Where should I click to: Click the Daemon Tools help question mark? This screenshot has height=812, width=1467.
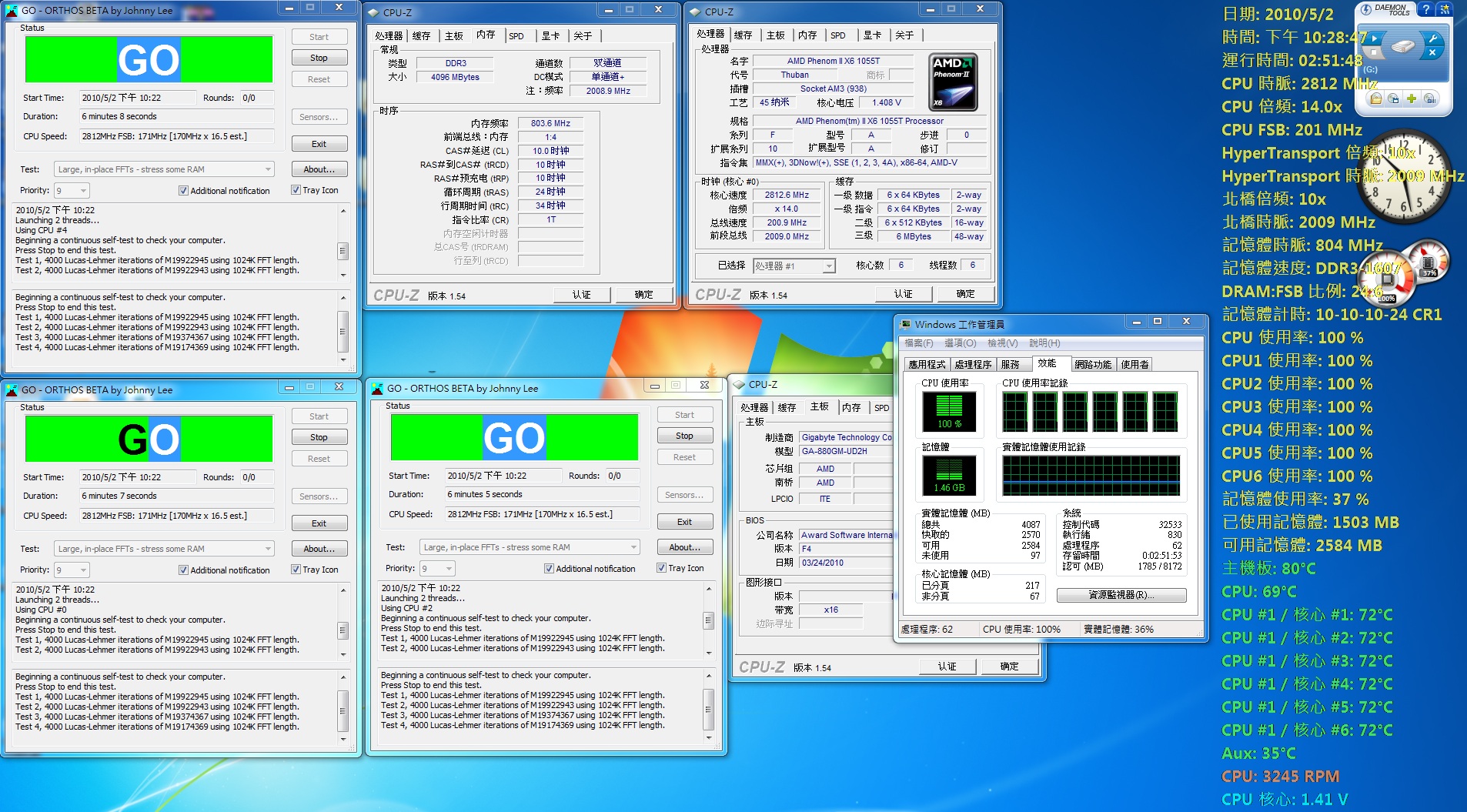click(1426, 9)
